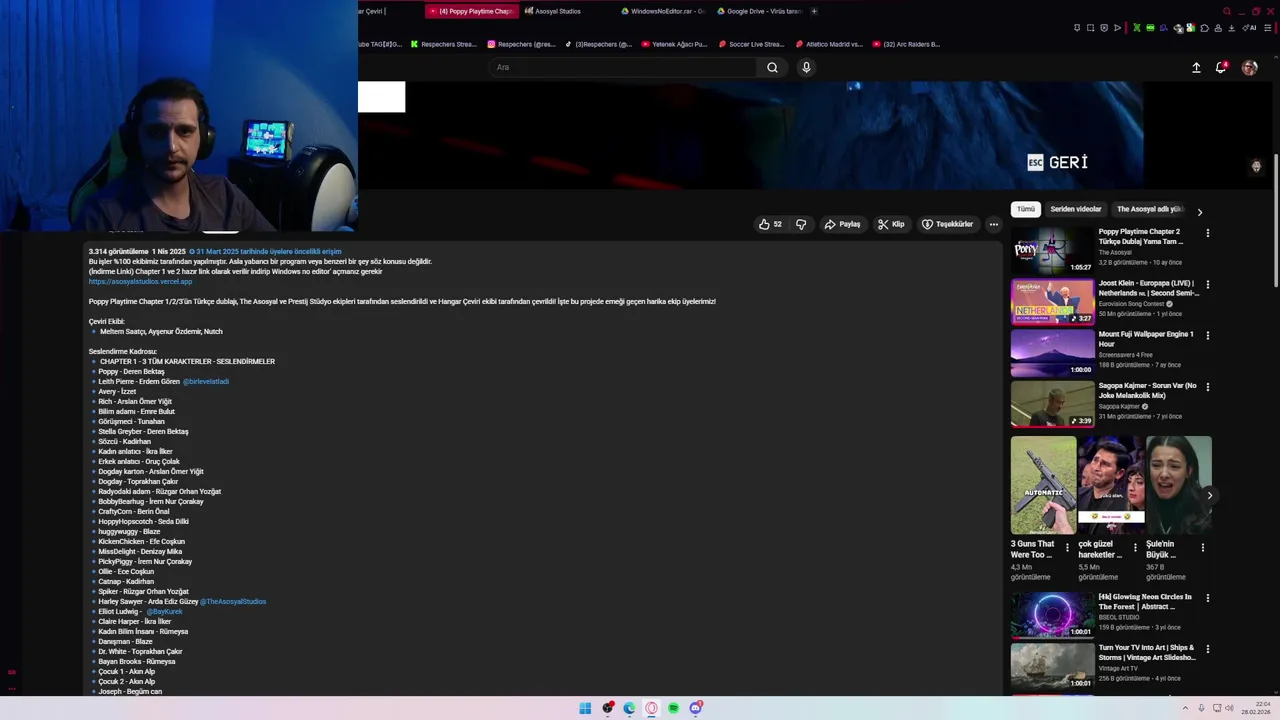Share the video with Paylaş

point(842,224)
